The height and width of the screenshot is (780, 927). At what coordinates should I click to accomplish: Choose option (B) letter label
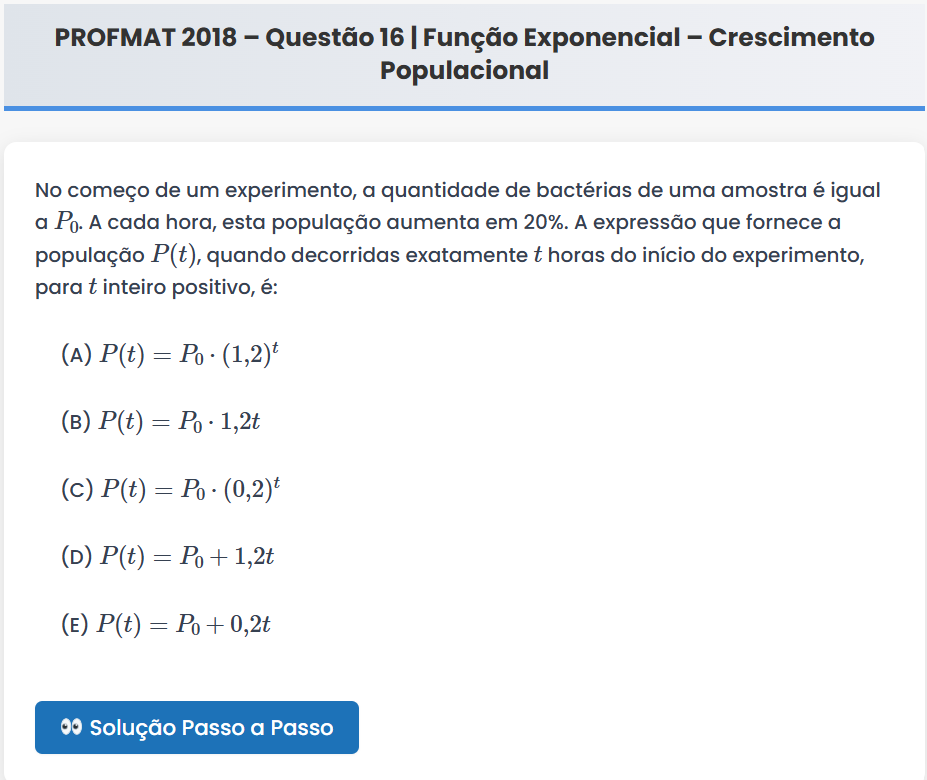[x=76, y=422]
